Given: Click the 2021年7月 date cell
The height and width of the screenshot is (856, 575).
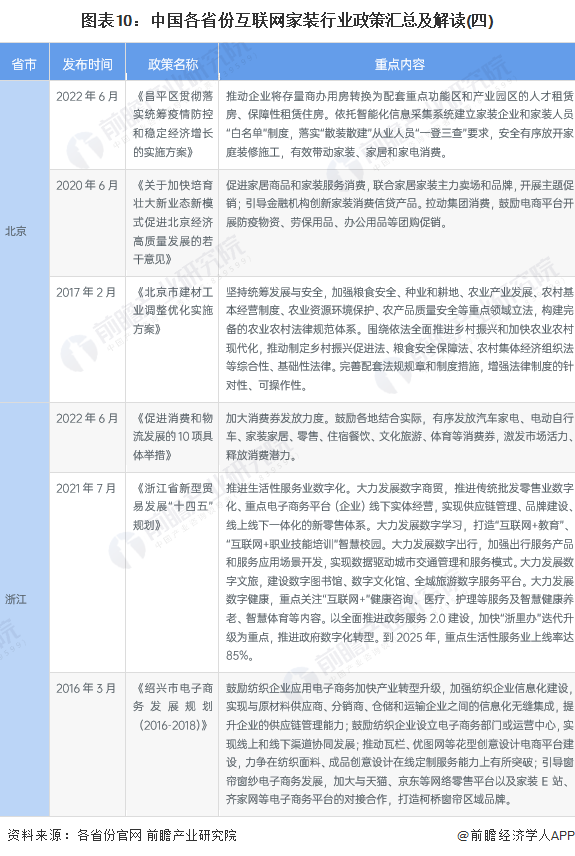Looking at the screenshot, I should (86, 488).
